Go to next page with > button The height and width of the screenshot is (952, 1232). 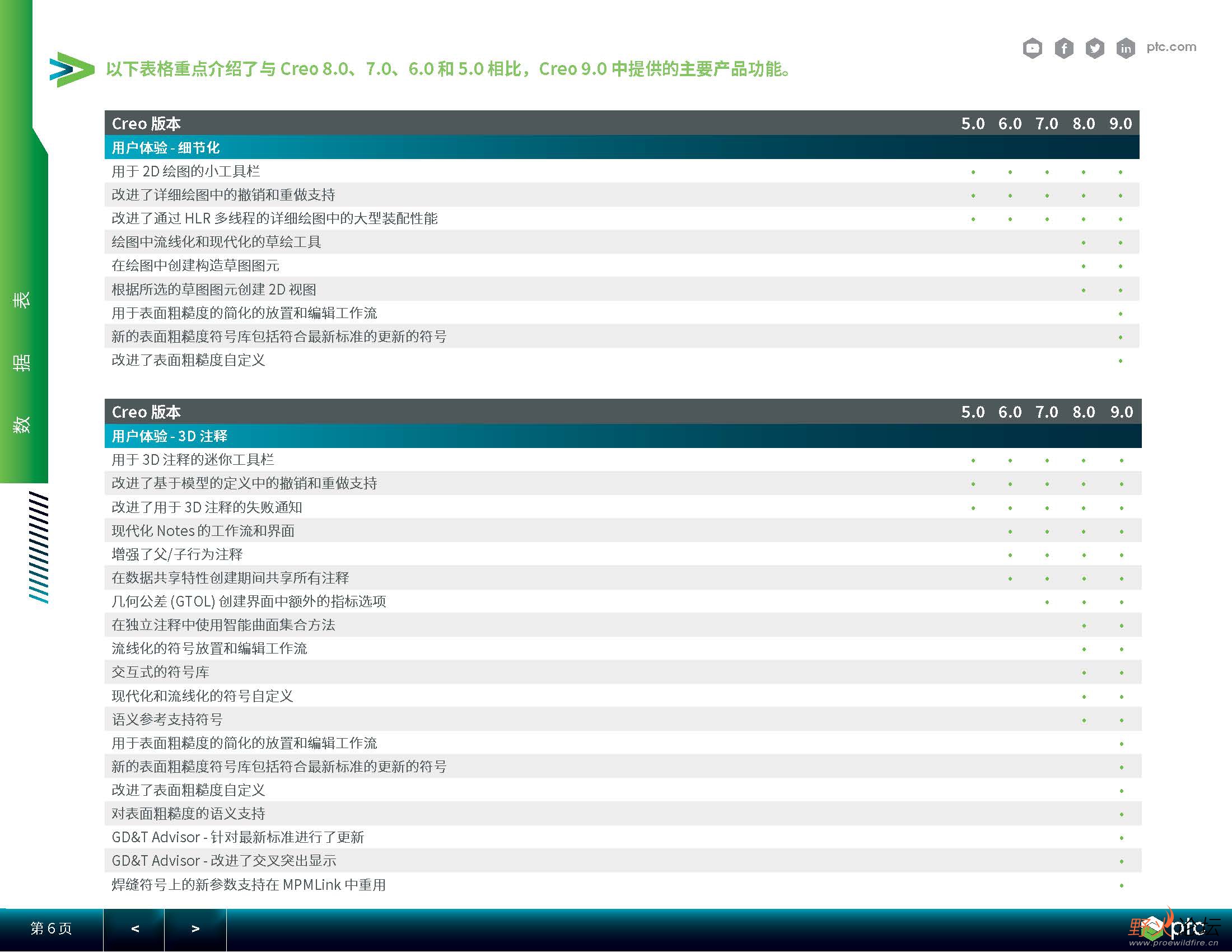(195, 928)
